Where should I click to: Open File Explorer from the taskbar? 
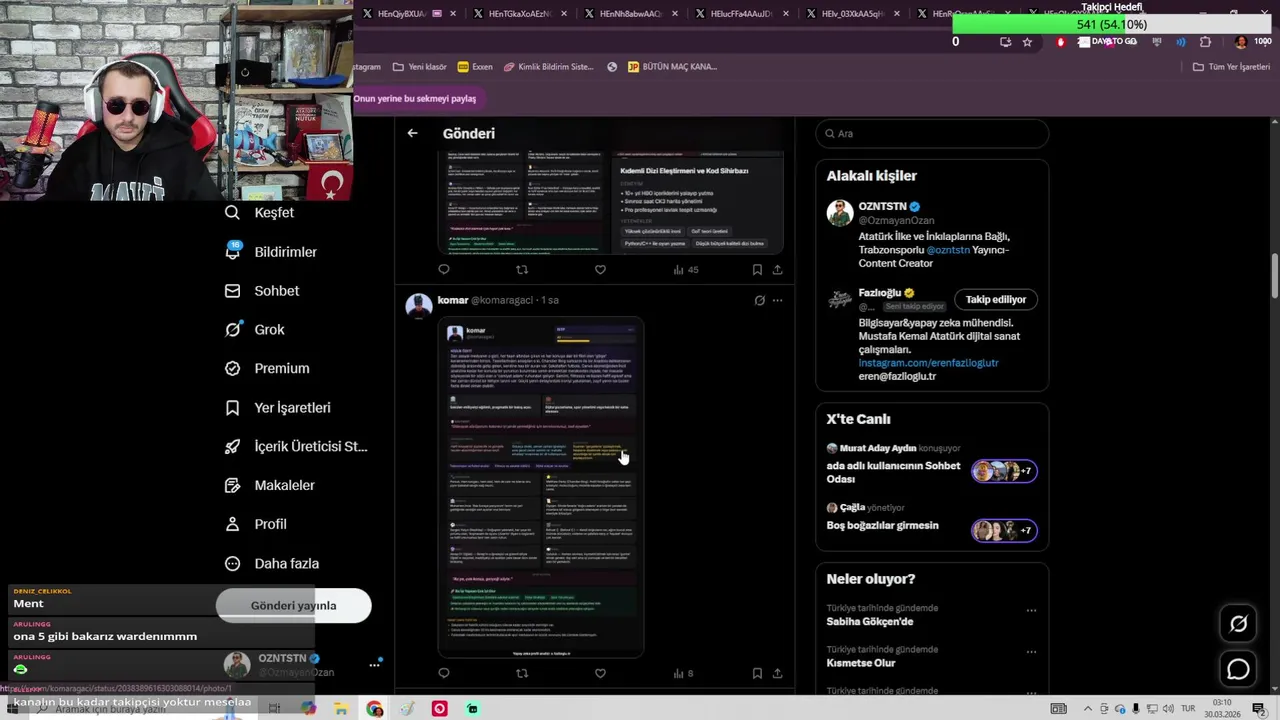point(341,709)
